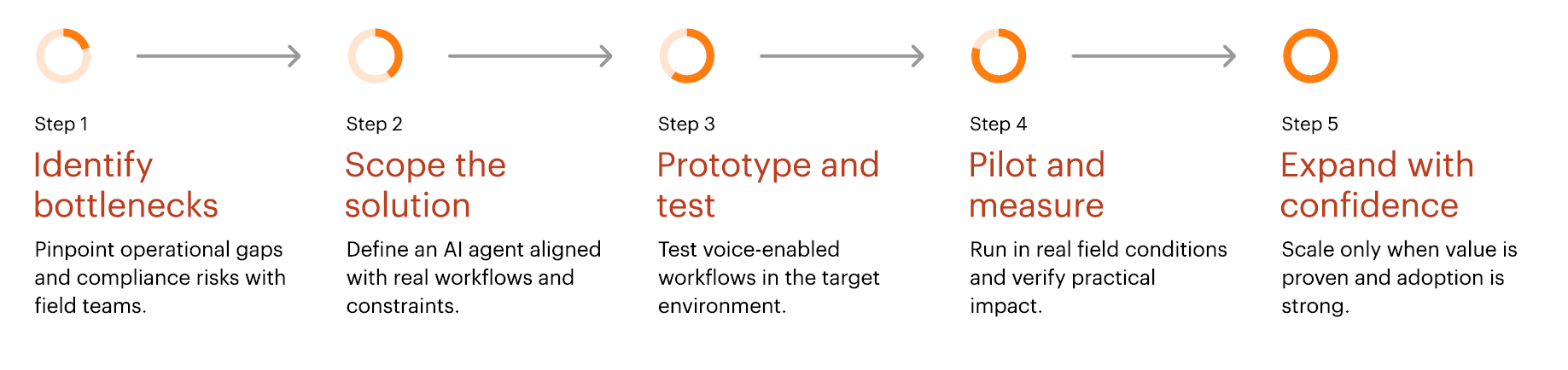The image size is (1568, 370).
Task: Open the 'Pilot and measure' heading
Action: click(1037, 185)
